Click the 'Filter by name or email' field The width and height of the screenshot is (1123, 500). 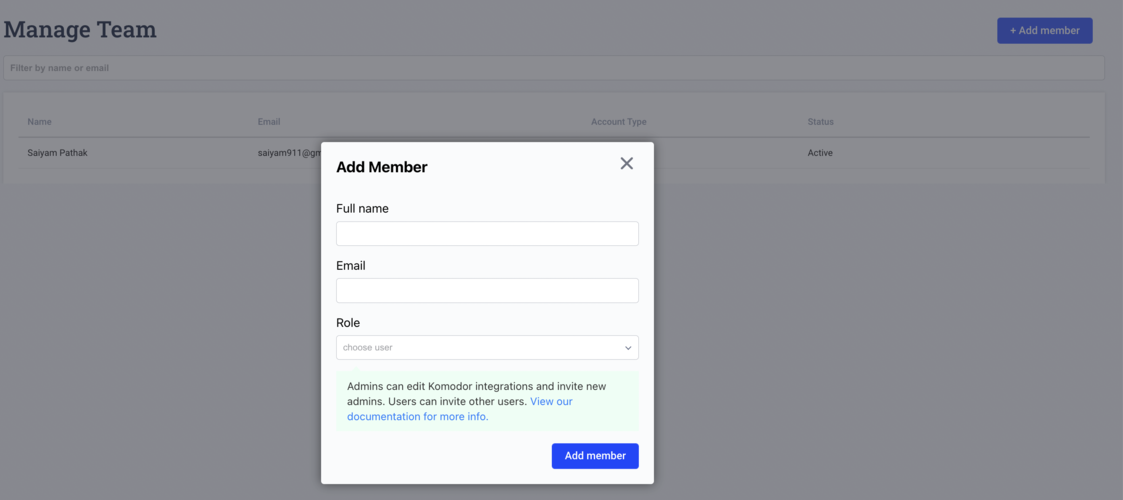(554, 68)
